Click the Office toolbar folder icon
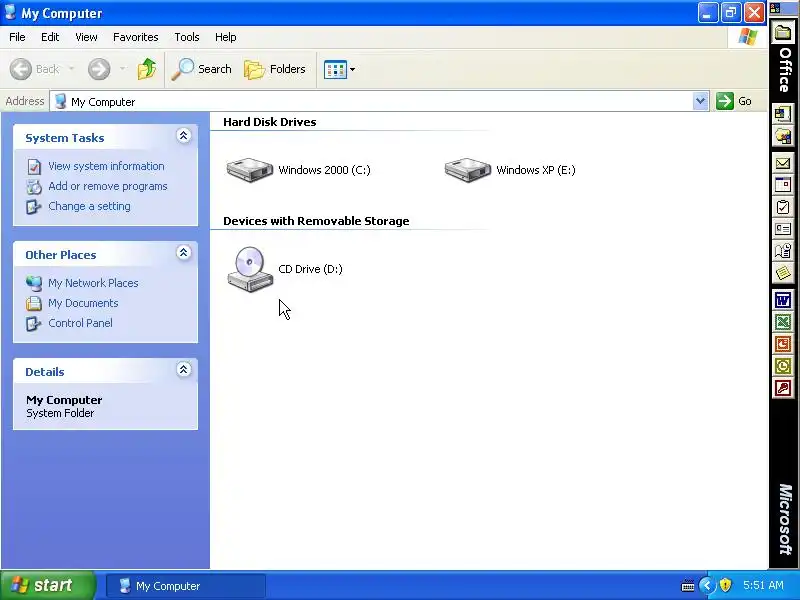Screen dimensions: 800x600 coord(783,33)
